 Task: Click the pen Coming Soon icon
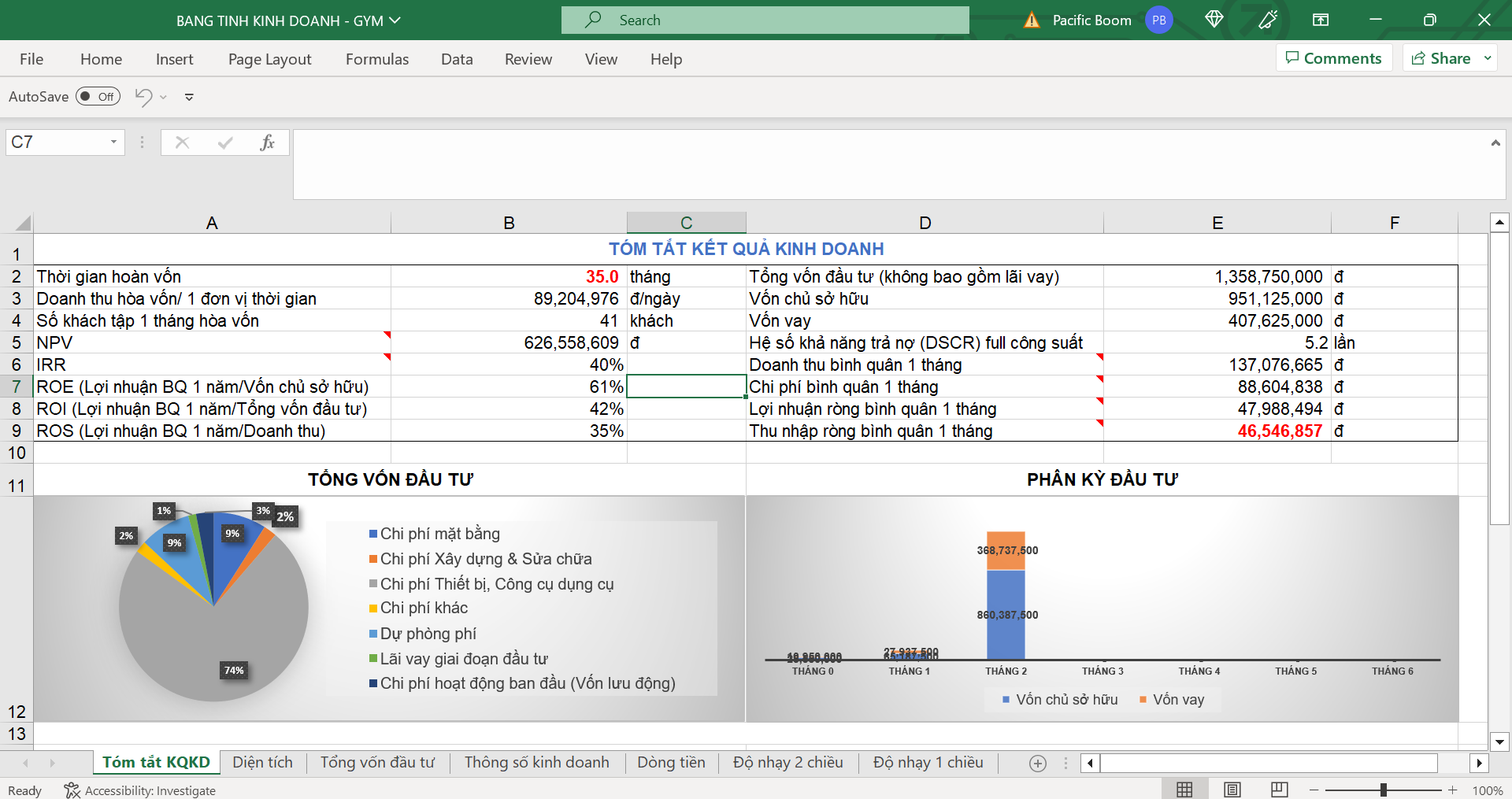pyautogui.click(x=1268, y=20)
